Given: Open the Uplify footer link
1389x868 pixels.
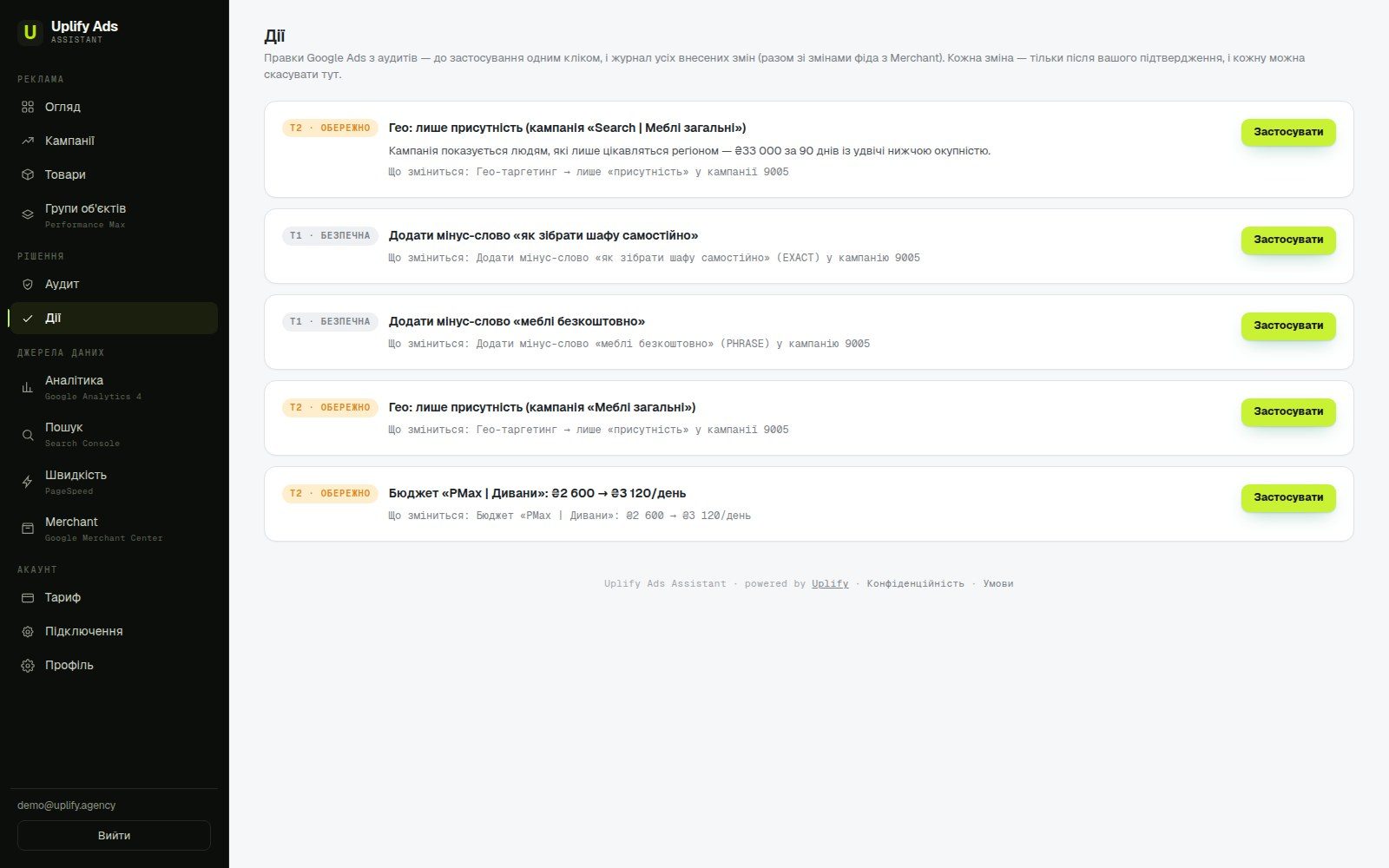Looking at the screenshot, I should coord(830,583).
